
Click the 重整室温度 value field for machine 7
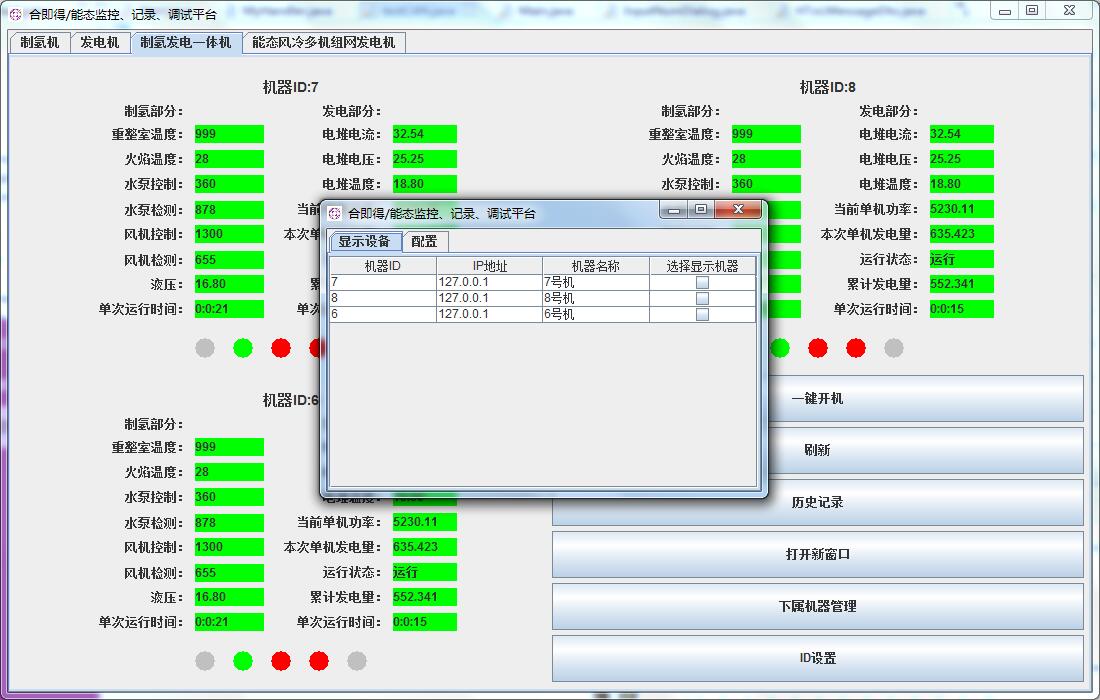(228, 134)
